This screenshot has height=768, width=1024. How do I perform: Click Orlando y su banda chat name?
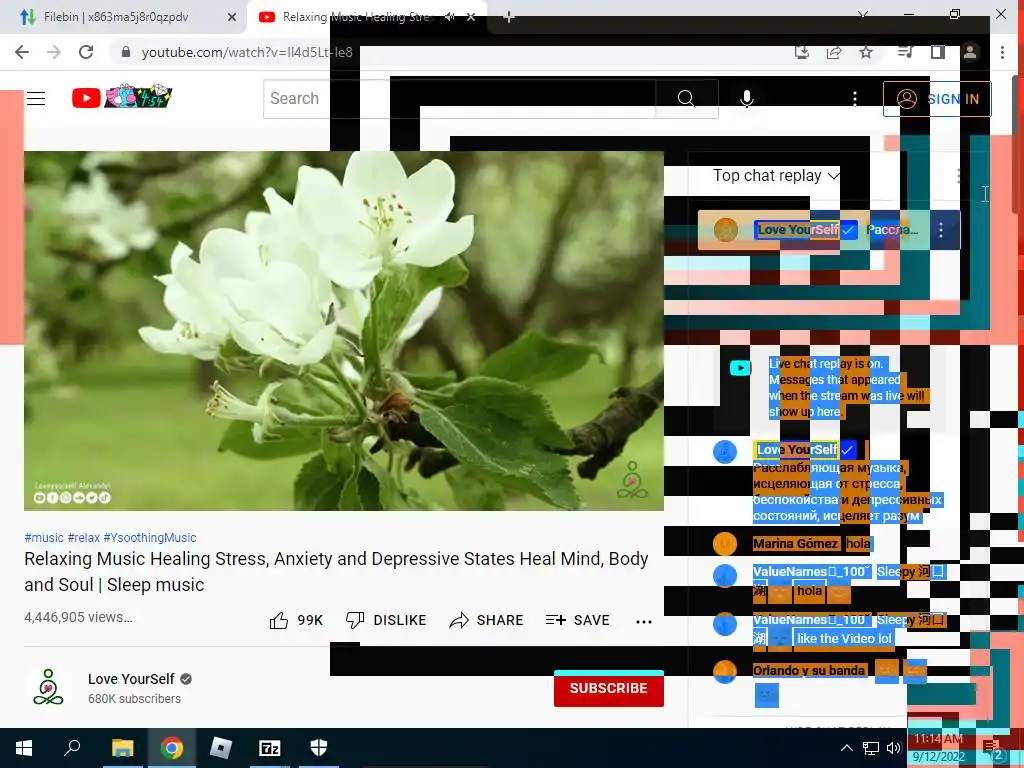(809, 671)
